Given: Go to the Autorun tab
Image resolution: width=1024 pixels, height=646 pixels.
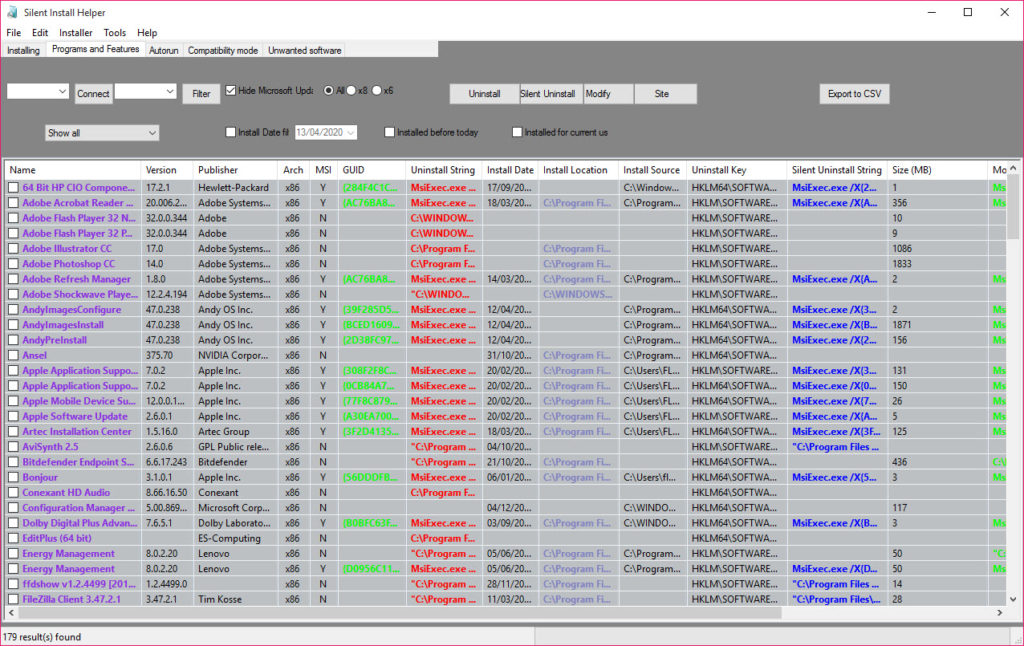Looking at the screenshot, I should click(163, 50).
